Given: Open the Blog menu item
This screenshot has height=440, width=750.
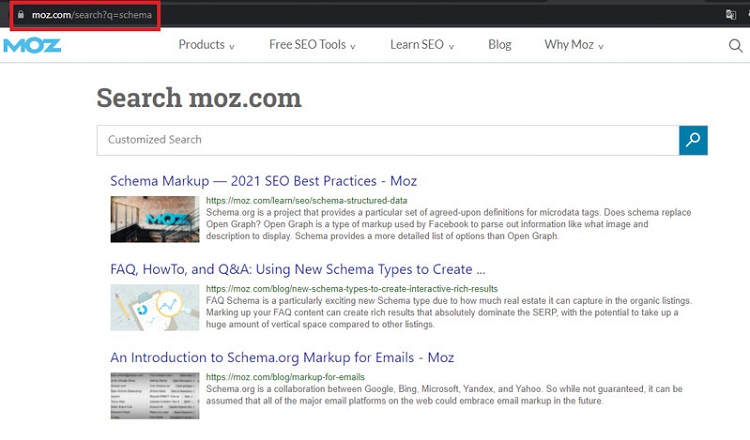Looking at the screenshot, I should pos(500,45).
